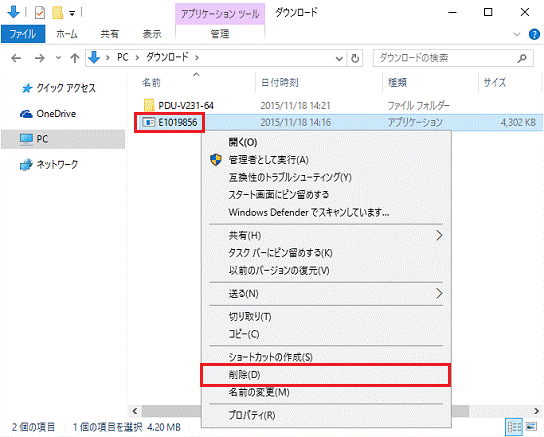
Task: Switch to the ホーム ribbon tab
Action: tap(67, 34)
